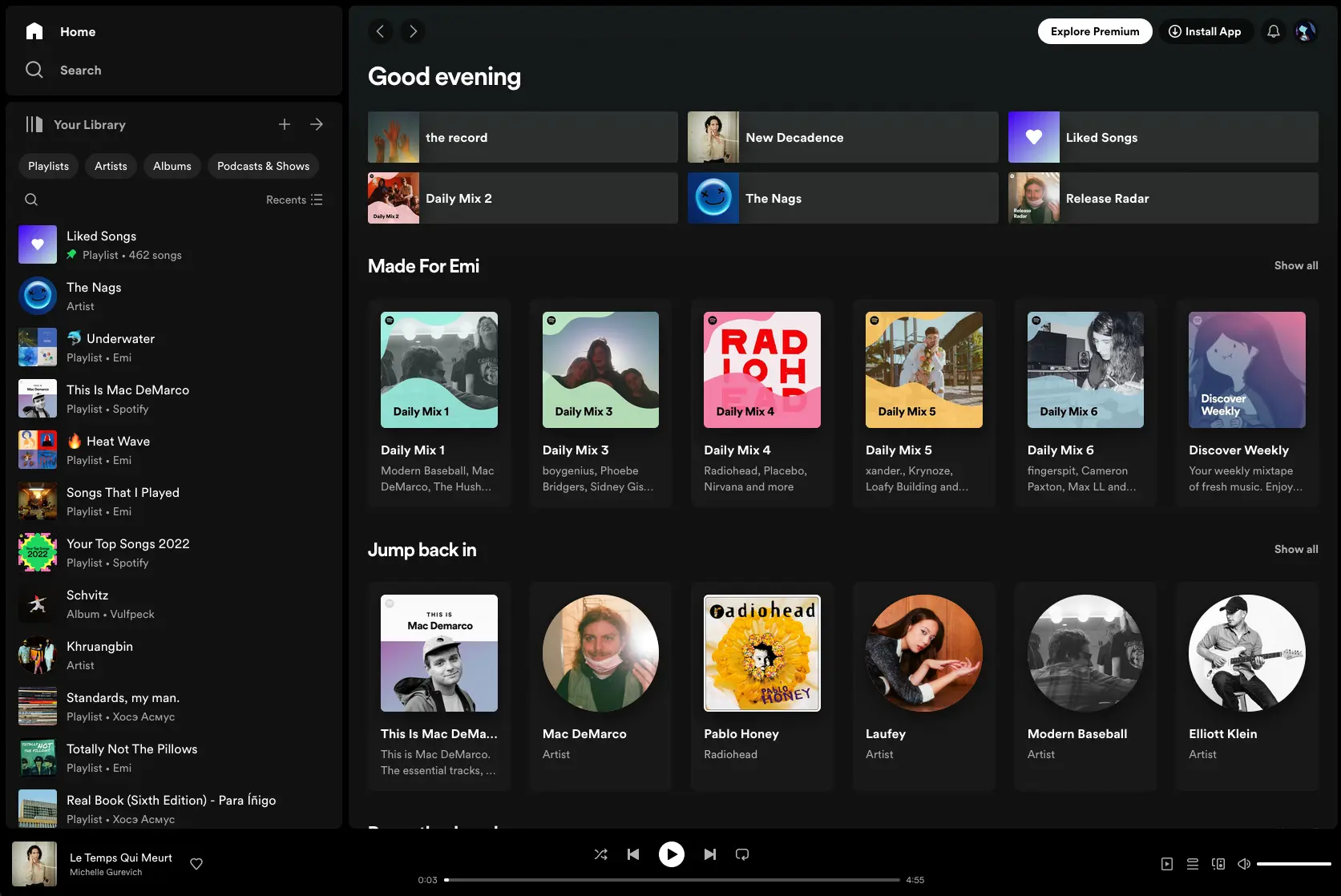Skip to next track
1341x896 pixels.
[710, 854]
